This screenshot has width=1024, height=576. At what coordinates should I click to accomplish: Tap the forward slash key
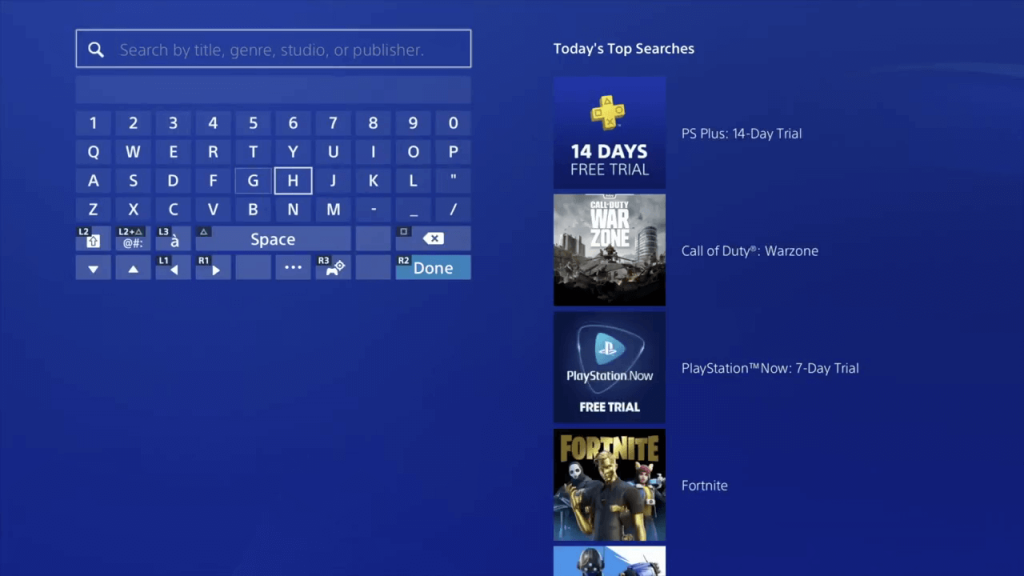(453, 210)
